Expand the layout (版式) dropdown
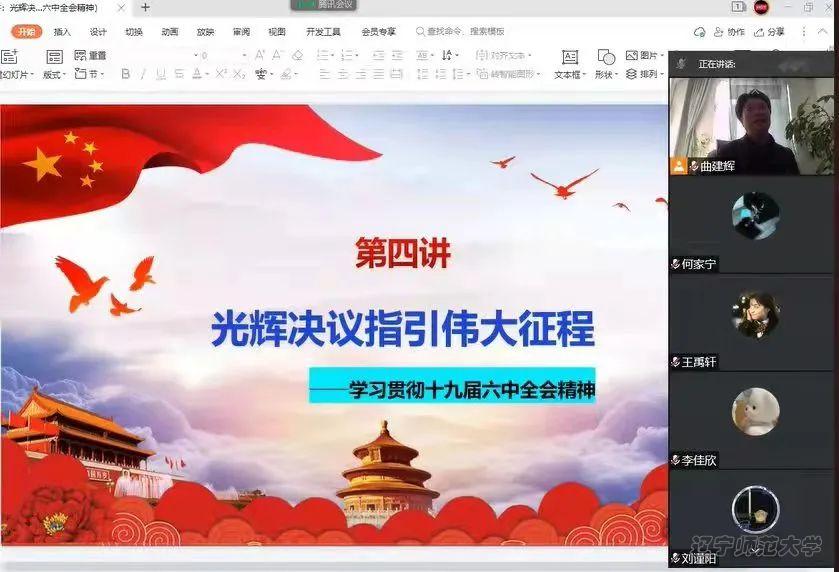 tap(54, 74)
